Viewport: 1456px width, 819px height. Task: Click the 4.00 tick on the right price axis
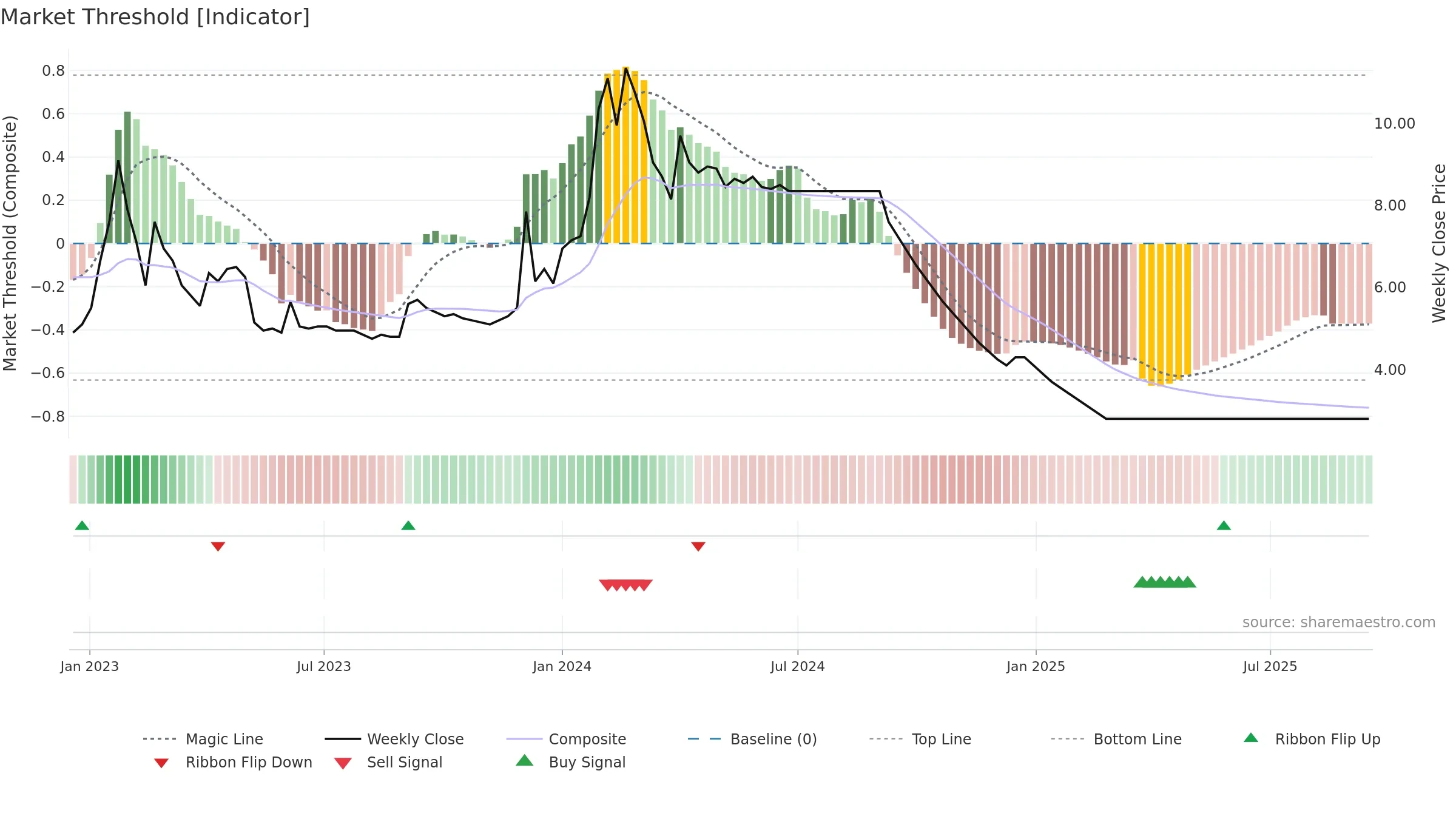pyautogui.click(x=1390, y=369)
